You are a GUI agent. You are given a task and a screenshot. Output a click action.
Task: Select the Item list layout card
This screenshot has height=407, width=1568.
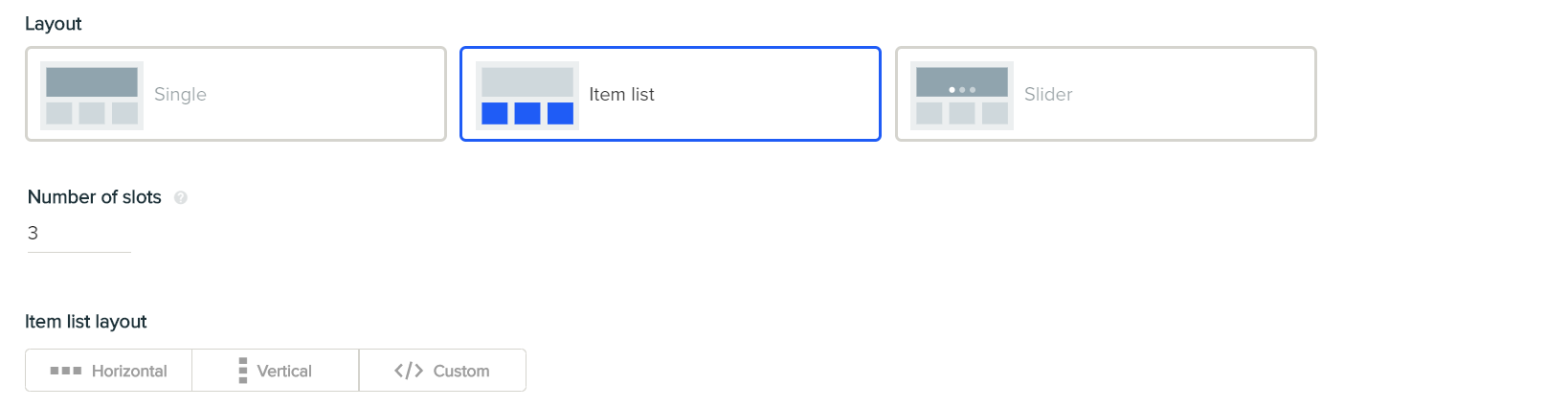pyautogui.click(x=670, y=94)
